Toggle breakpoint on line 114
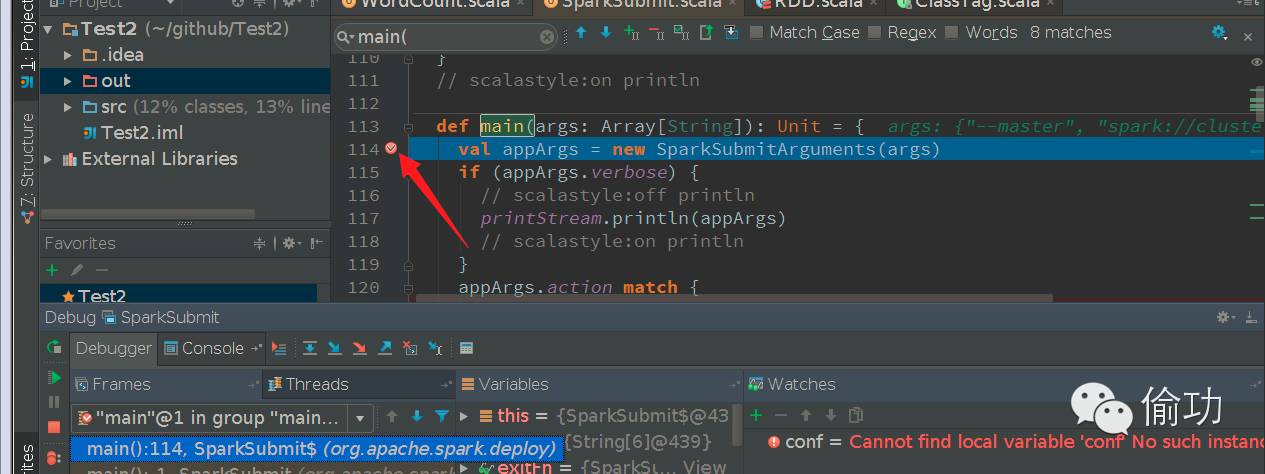Screen dimensions: 1265x474 [392, 148]
